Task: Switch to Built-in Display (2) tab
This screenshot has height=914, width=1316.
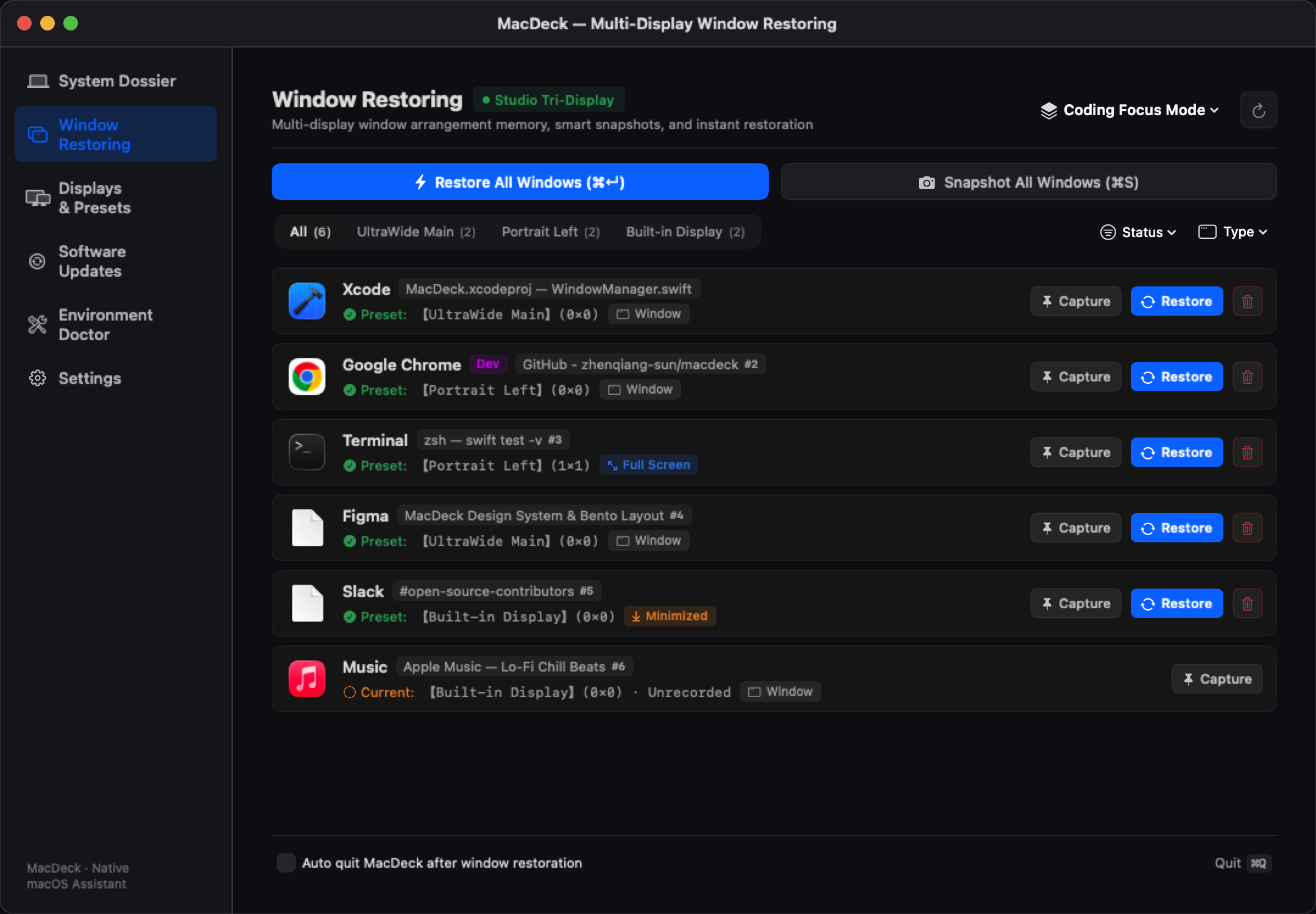Action: 685,232
